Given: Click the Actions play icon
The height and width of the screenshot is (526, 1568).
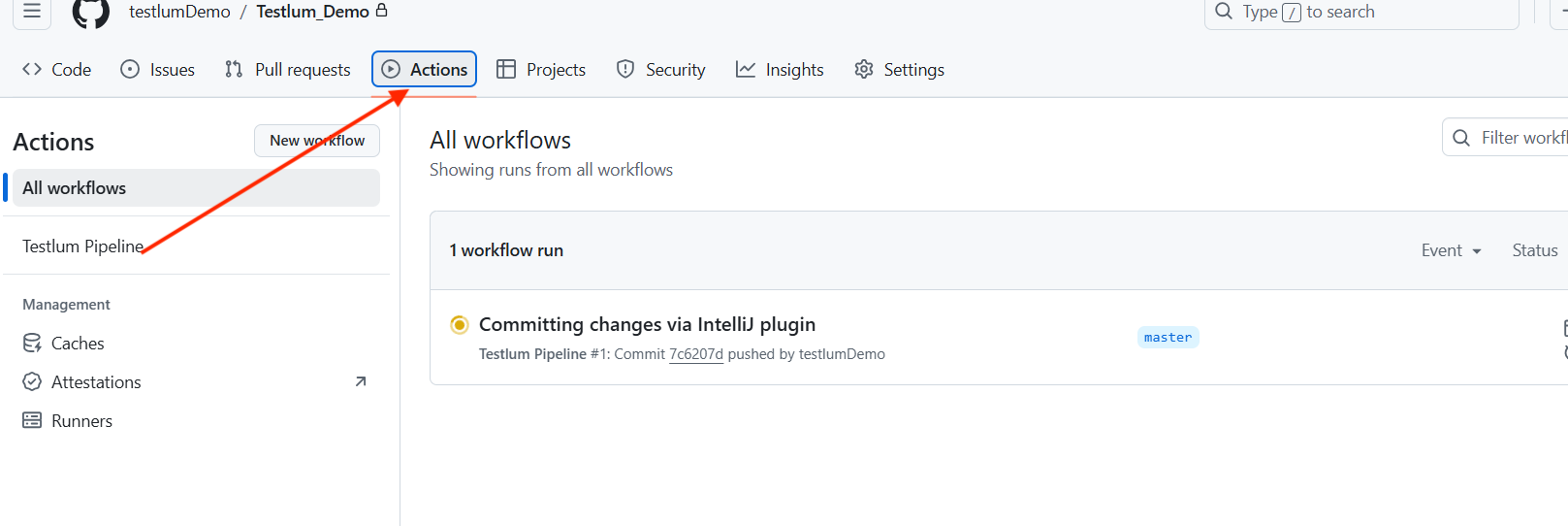Looking at the screenshot, I should pyautogui.click(x=391, y=69).
